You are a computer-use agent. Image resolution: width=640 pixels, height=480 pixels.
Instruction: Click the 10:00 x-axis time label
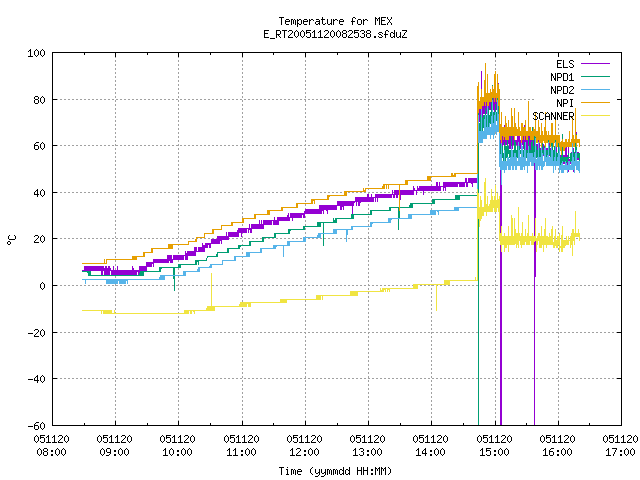178,452
